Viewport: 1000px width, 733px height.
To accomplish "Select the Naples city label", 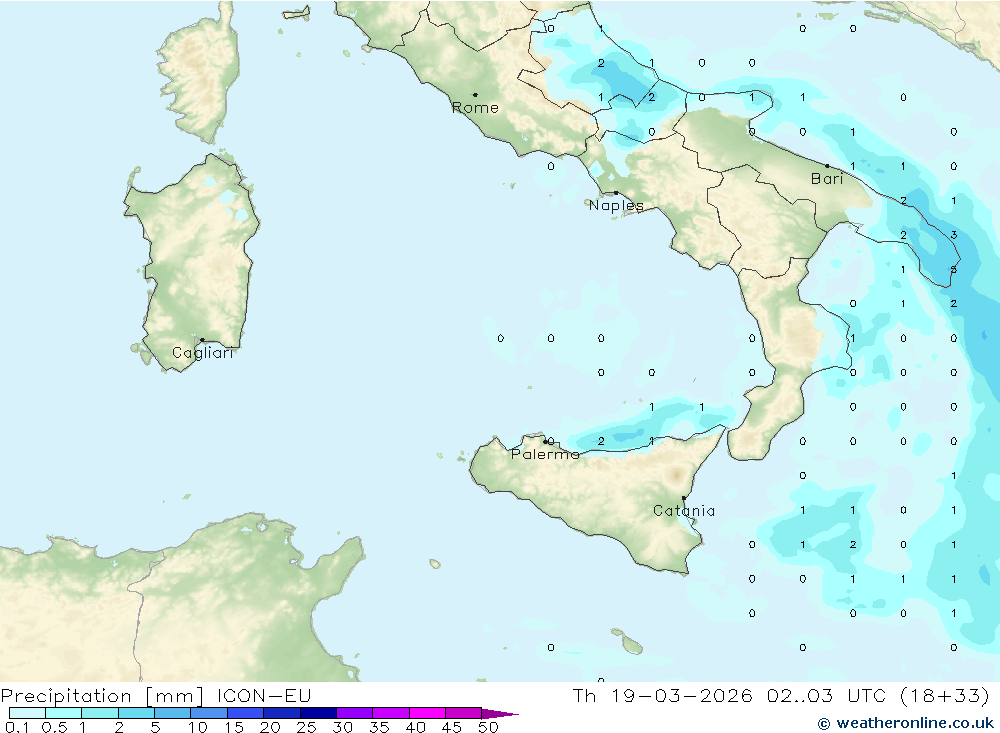I will [x=616, y=205].
